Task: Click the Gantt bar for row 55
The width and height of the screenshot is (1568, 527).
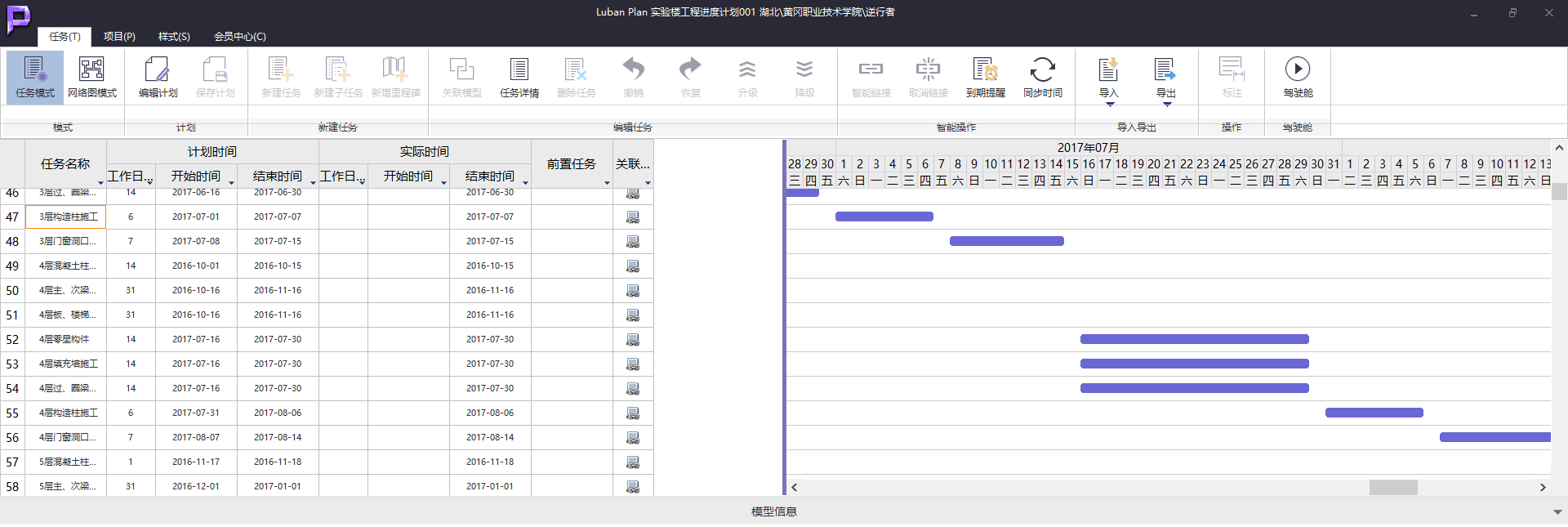Action: click(x=1374, y=413)
